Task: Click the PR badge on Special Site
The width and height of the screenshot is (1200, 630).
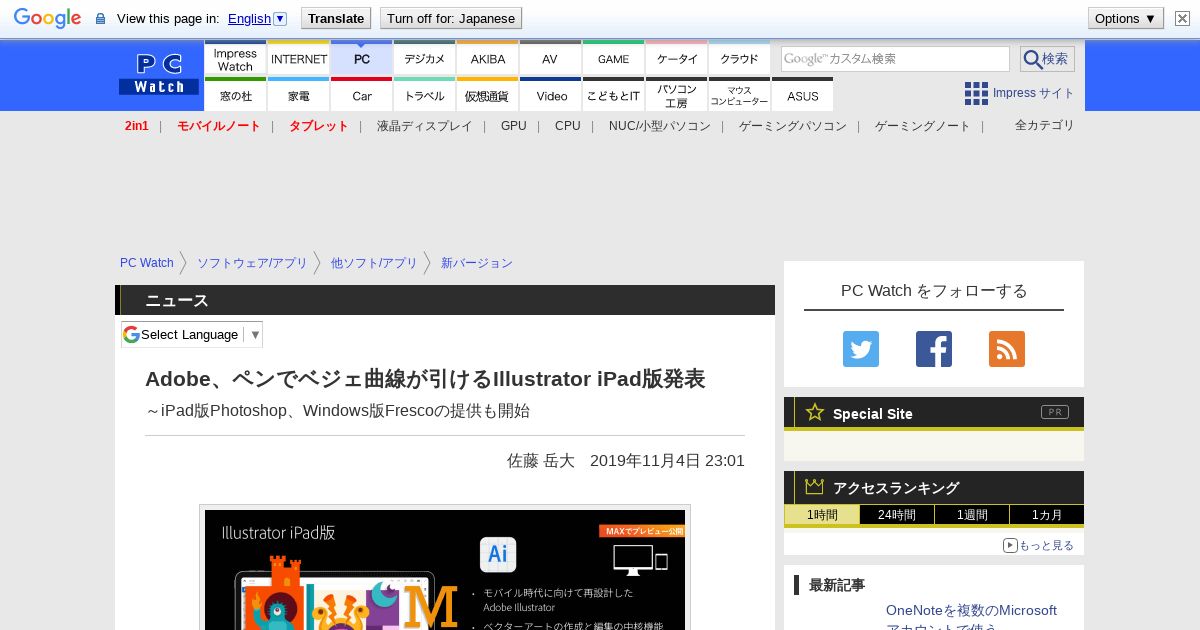Action: click(x=1055, y=412)
